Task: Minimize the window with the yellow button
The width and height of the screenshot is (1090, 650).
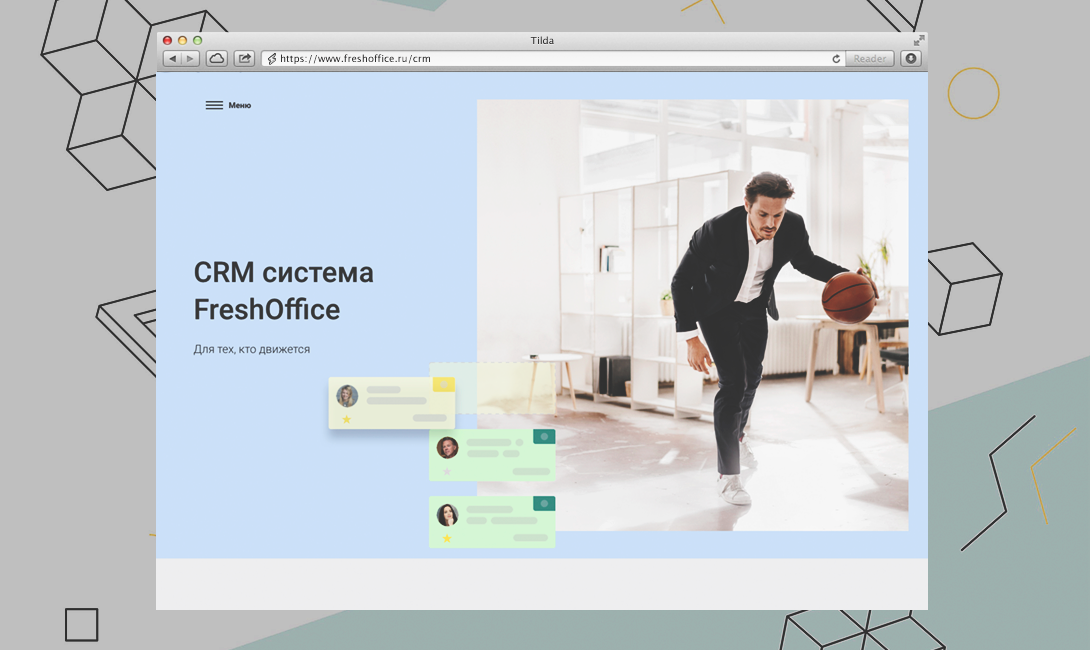Action: coord(182,40)
